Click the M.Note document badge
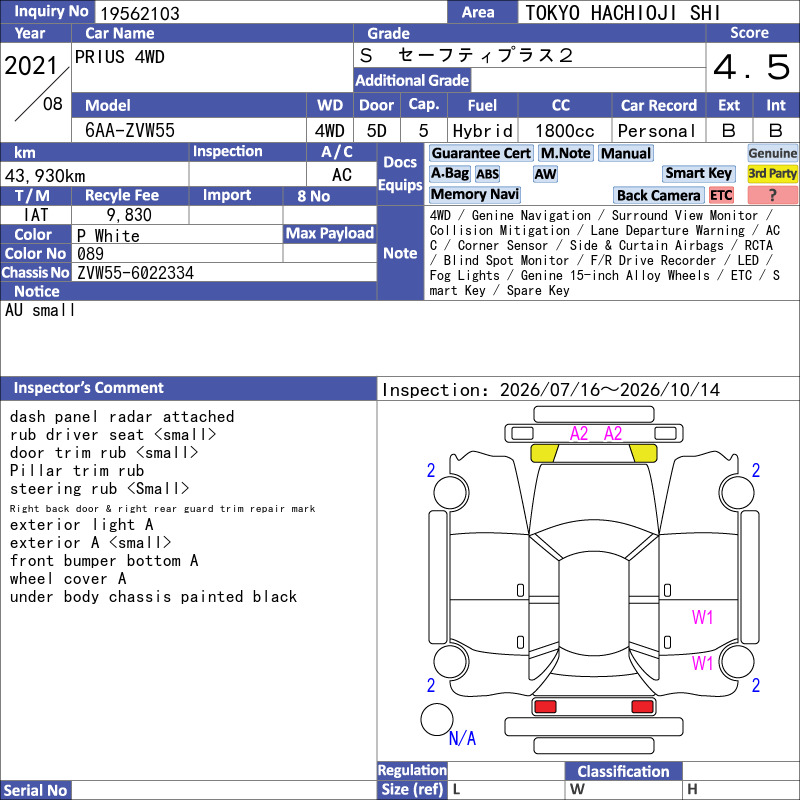The height and width of the screenshot is (800, 800). tap(566, 153)
